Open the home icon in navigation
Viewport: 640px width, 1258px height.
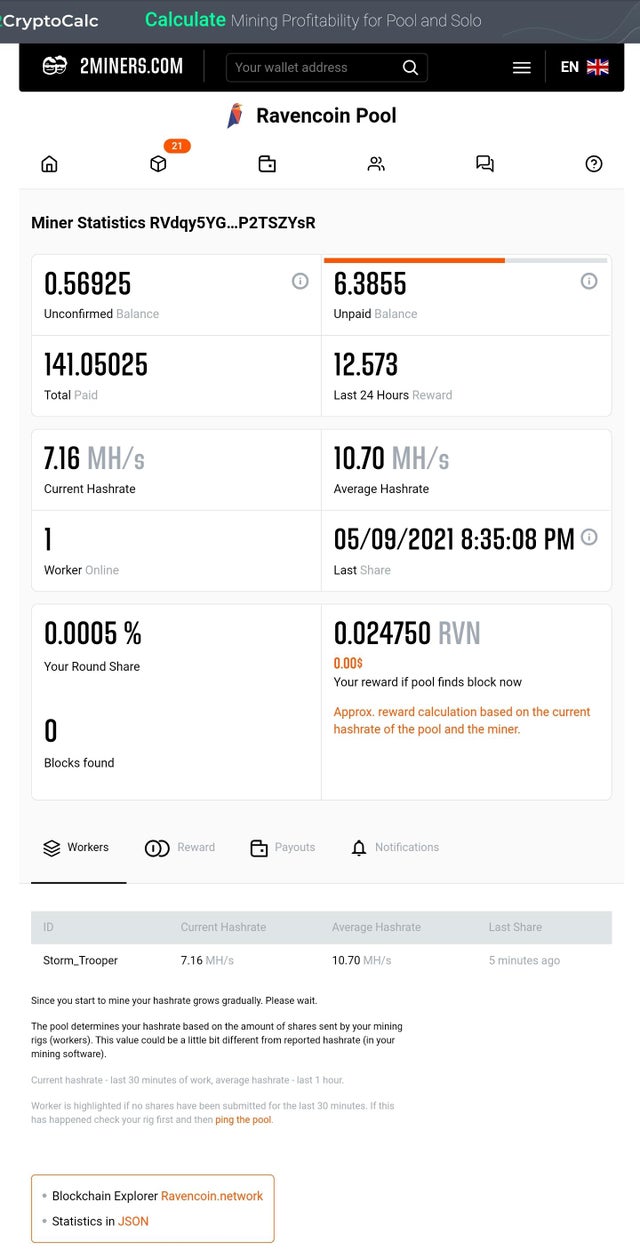point(49,164)
